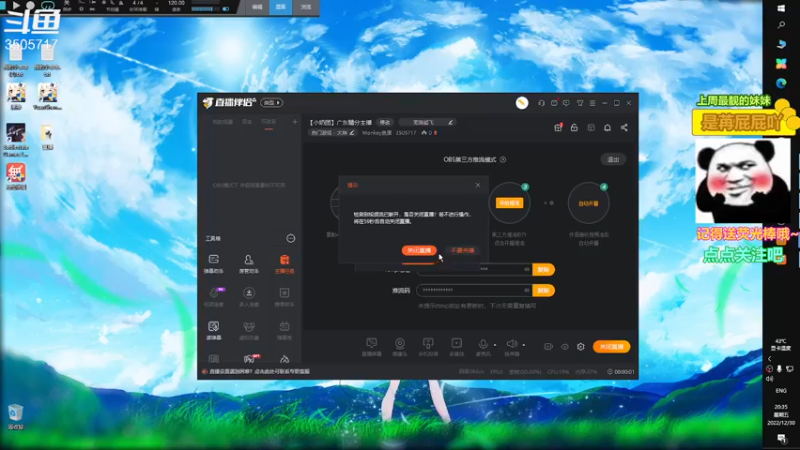Click the orange start streaming button in circle 3
Viewport: 800px width, 450px height.
tap(509, 203)
